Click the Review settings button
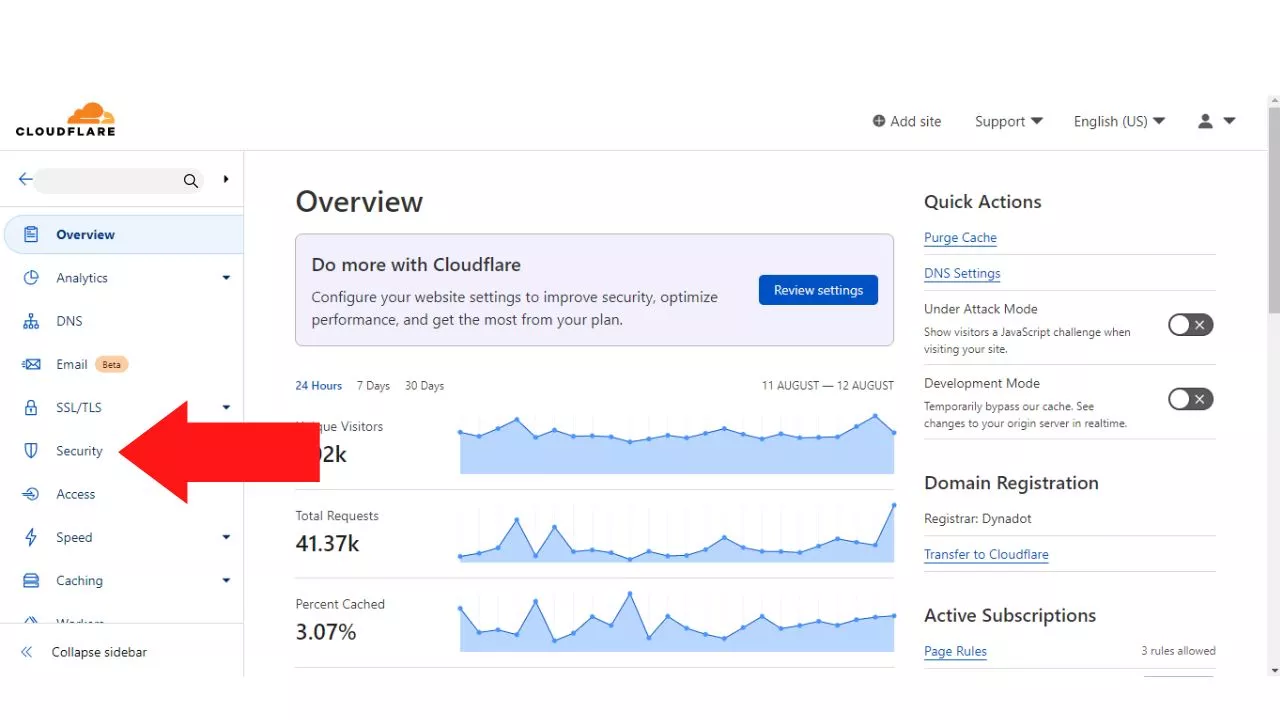The image size is (1280, 720). point(818,290)
